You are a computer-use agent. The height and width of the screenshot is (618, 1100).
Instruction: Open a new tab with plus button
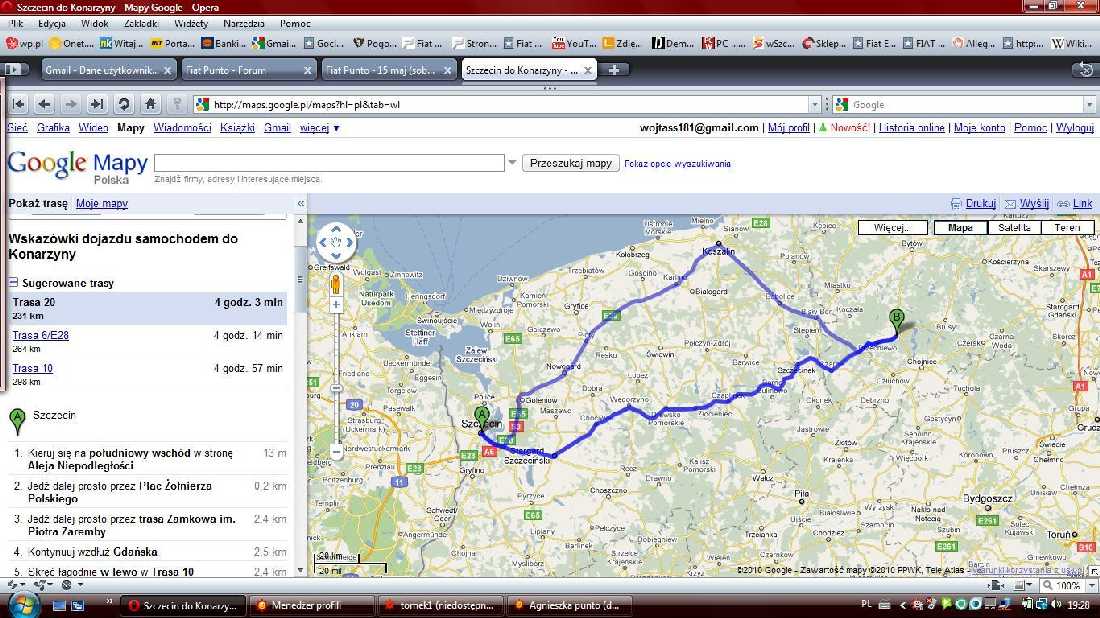613,70
